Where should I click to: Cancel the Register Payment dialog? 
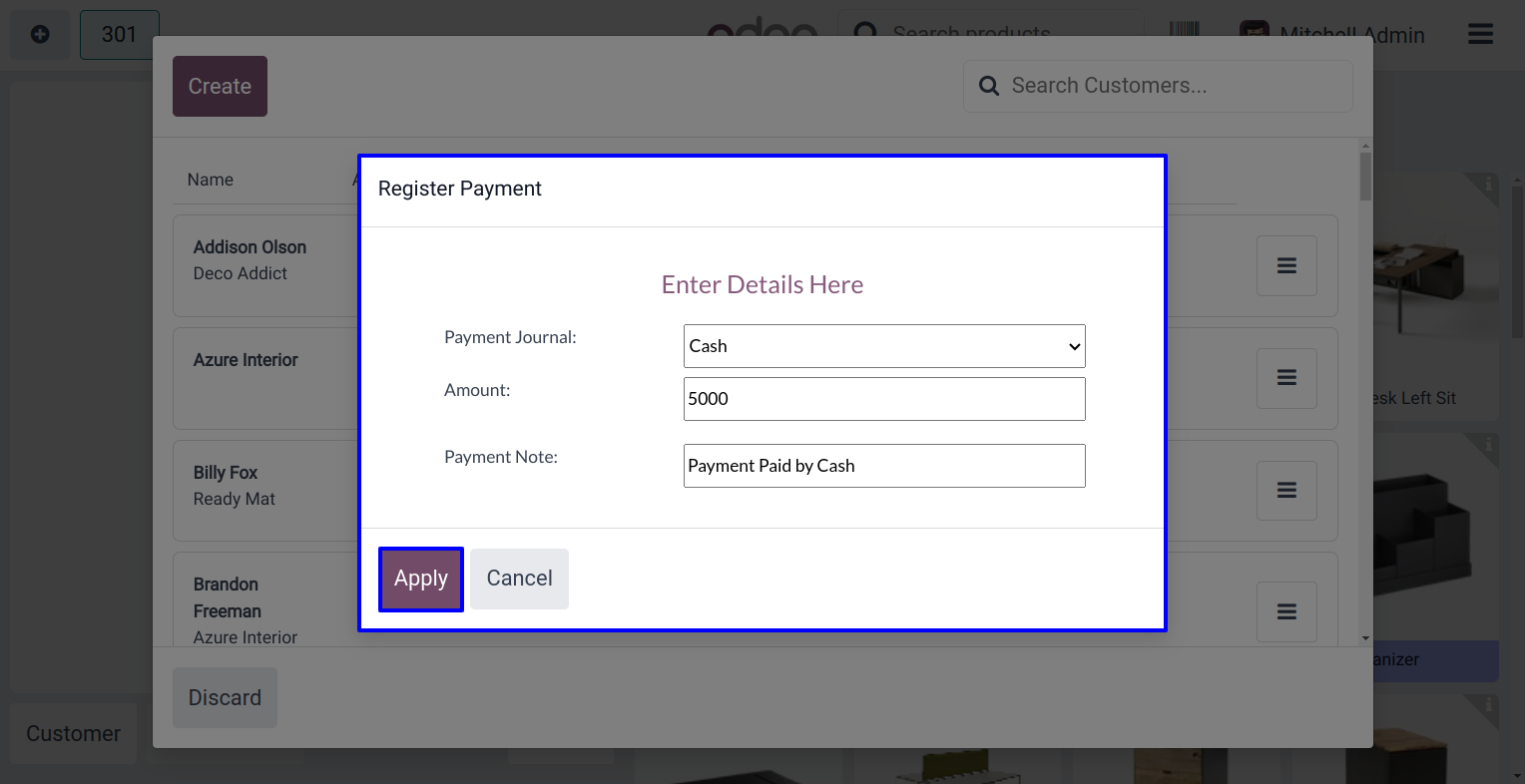(x=519, y=579)
